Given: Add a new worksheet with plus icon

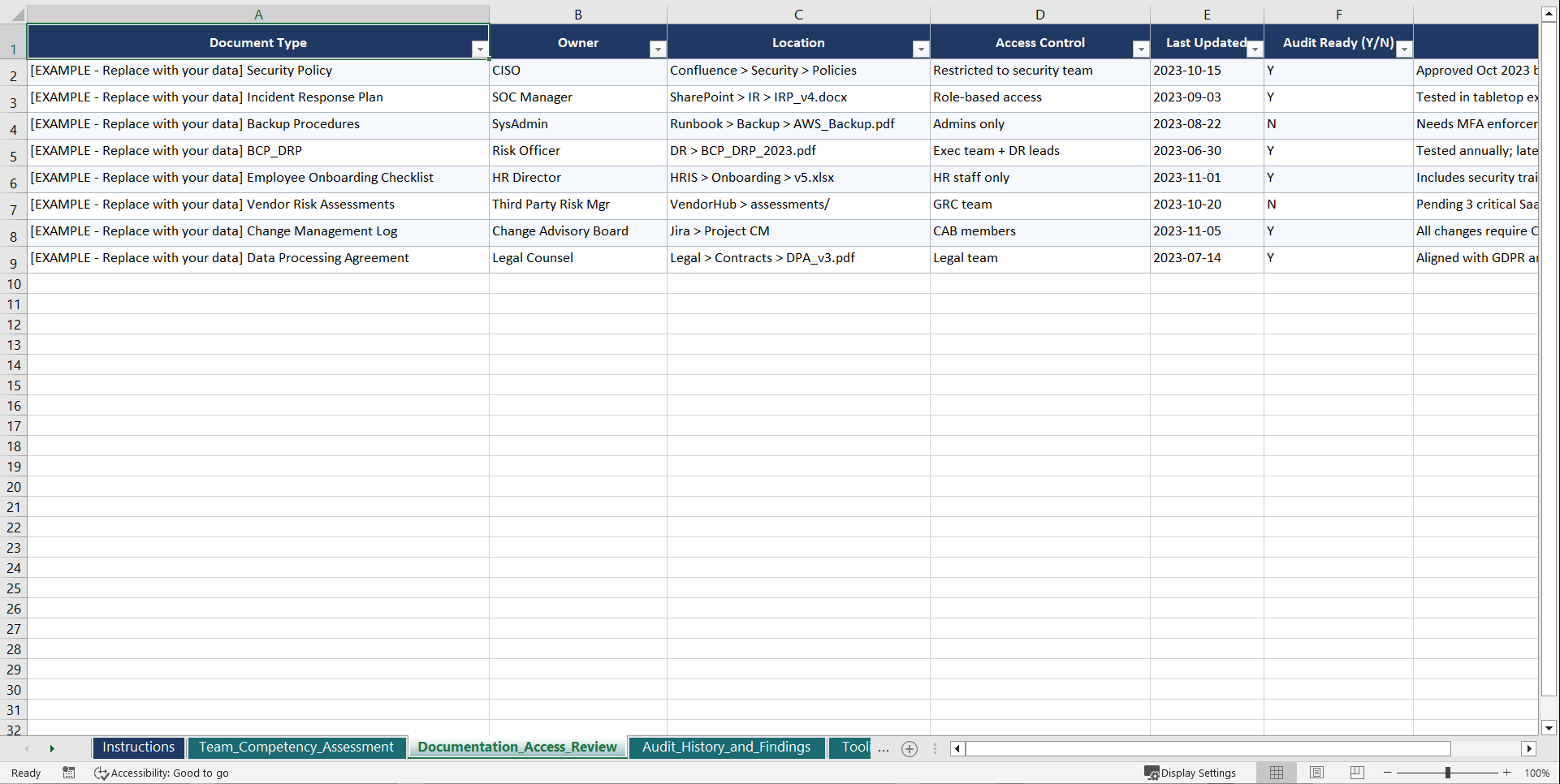Looking at the screenshot, I should pos(909,748).
